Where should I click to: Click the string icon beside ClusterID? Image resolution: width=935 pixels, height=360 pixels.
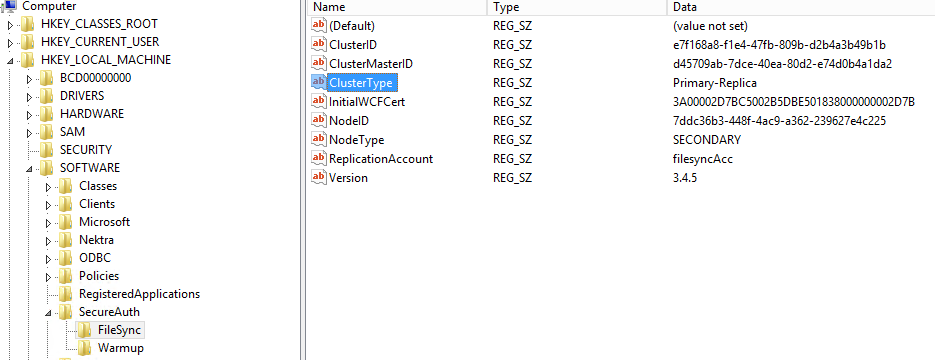319,45
